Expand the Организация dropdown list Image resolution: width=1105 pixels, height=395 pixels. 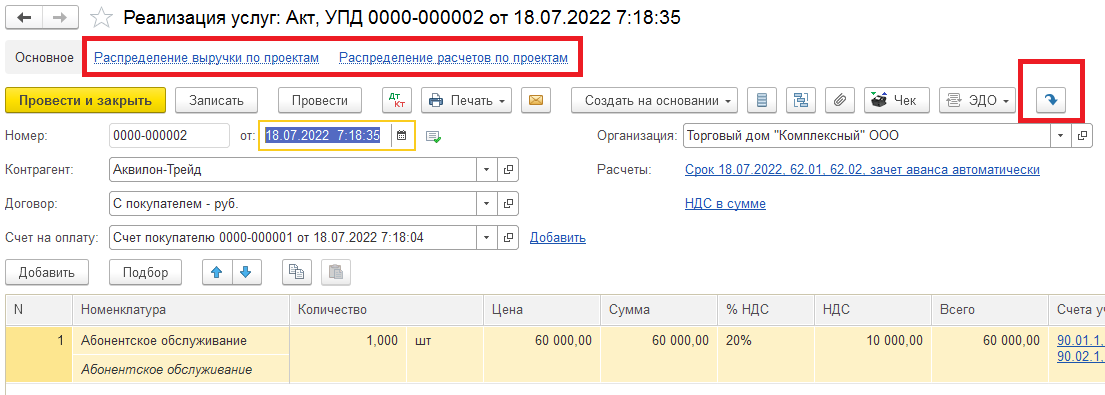[x=1060, y=136]
